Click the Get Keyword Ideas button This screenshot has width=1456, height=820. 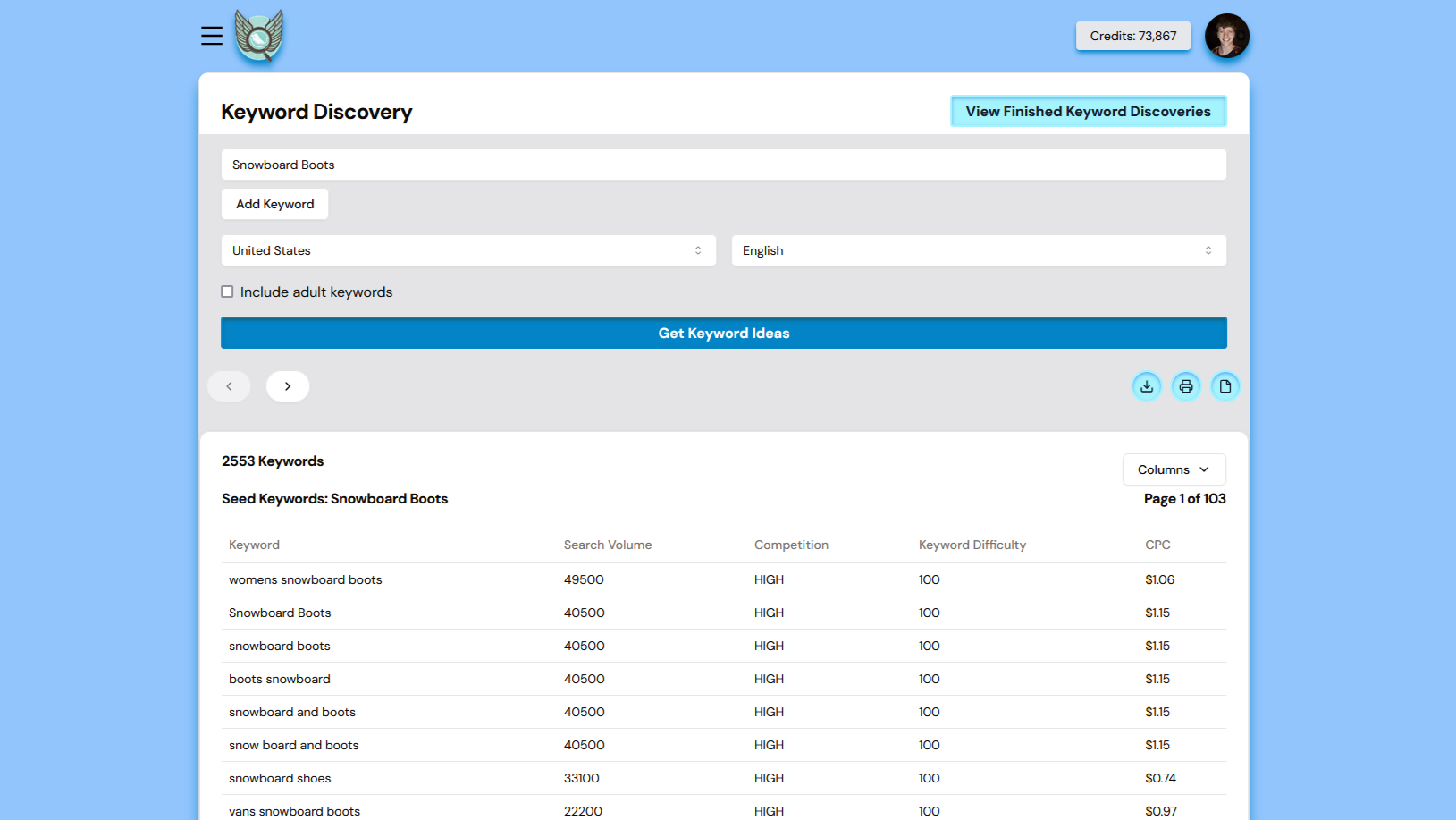point(723,333)
